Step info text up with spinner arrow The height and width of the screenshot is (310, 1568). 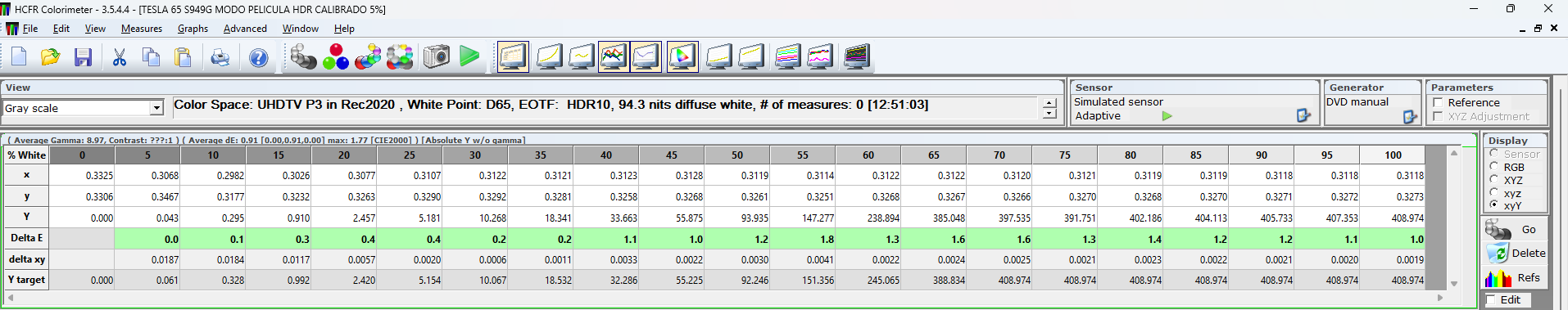[1049, 103]
